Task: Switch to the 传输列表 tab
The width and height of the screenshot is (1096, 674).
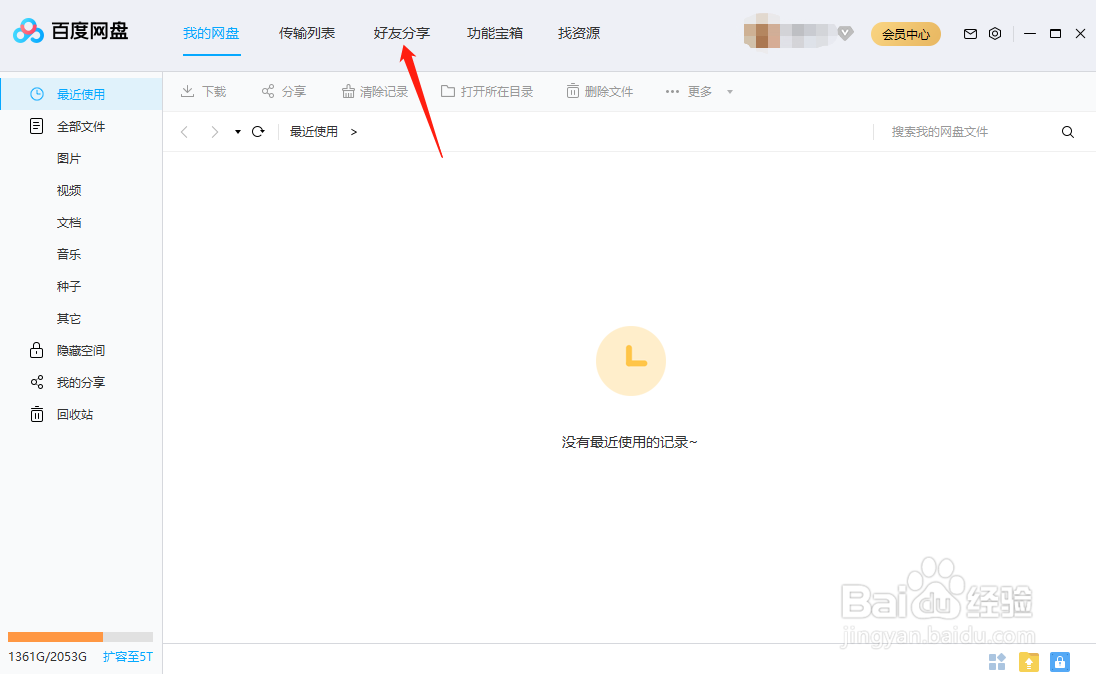Action: pos(306,33)
